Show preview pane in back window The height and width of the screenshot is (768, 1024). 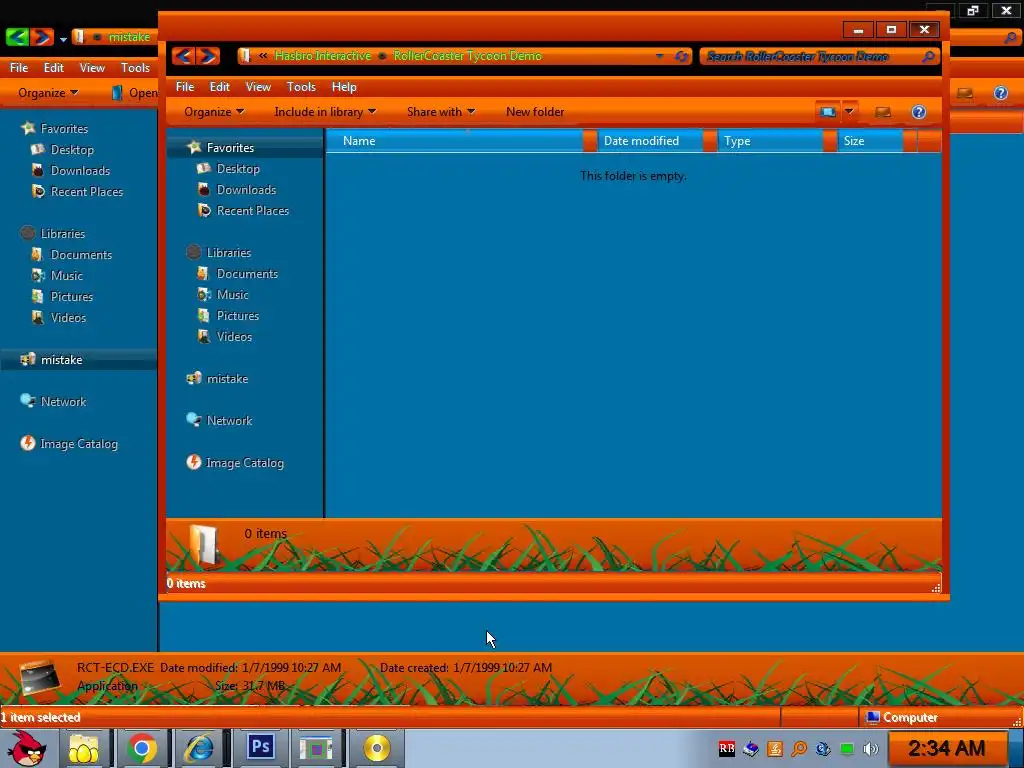pyautogui.click(x=965, y=93)
